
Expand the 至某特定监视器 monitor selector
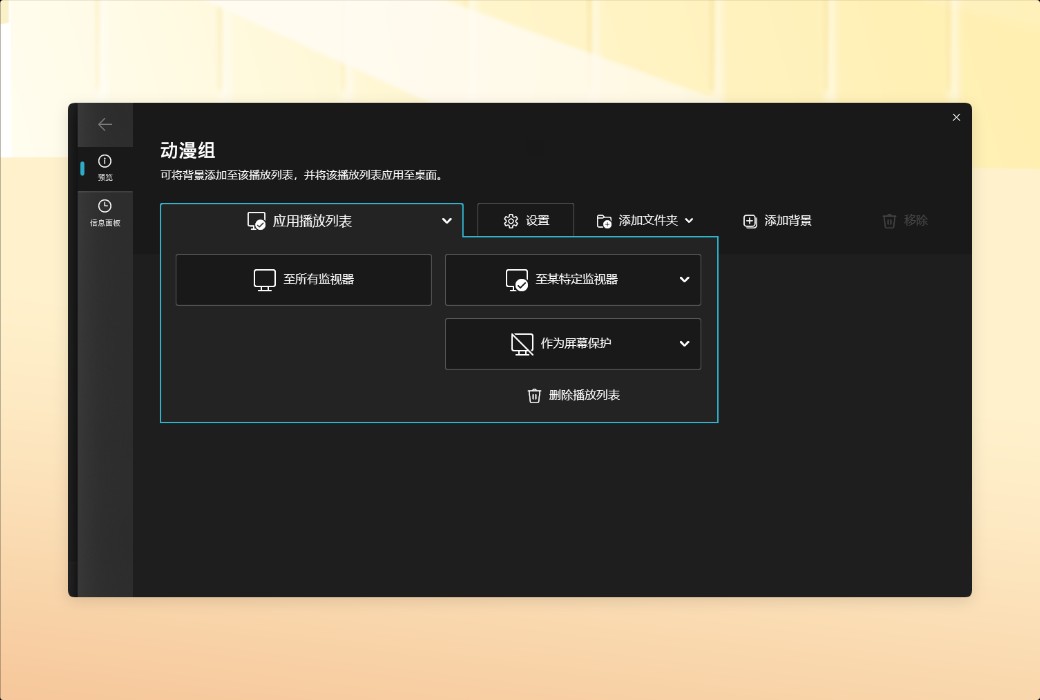coord(684,280)
